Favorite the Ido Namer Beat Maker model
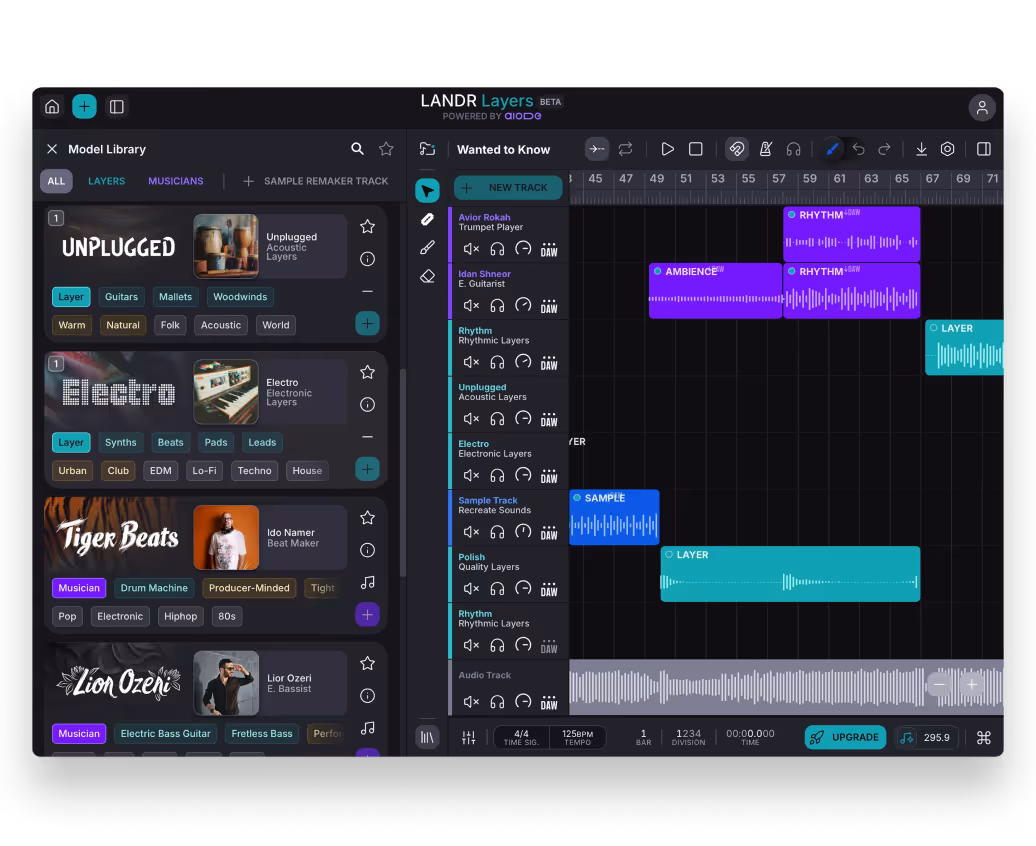 (367, 518)
